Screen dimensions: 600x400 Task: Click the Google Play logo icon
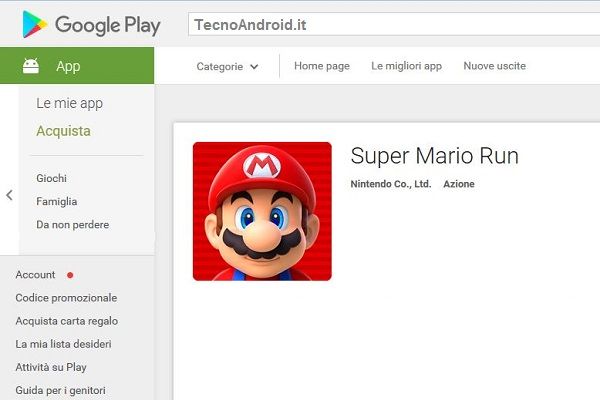click(35, 25)
